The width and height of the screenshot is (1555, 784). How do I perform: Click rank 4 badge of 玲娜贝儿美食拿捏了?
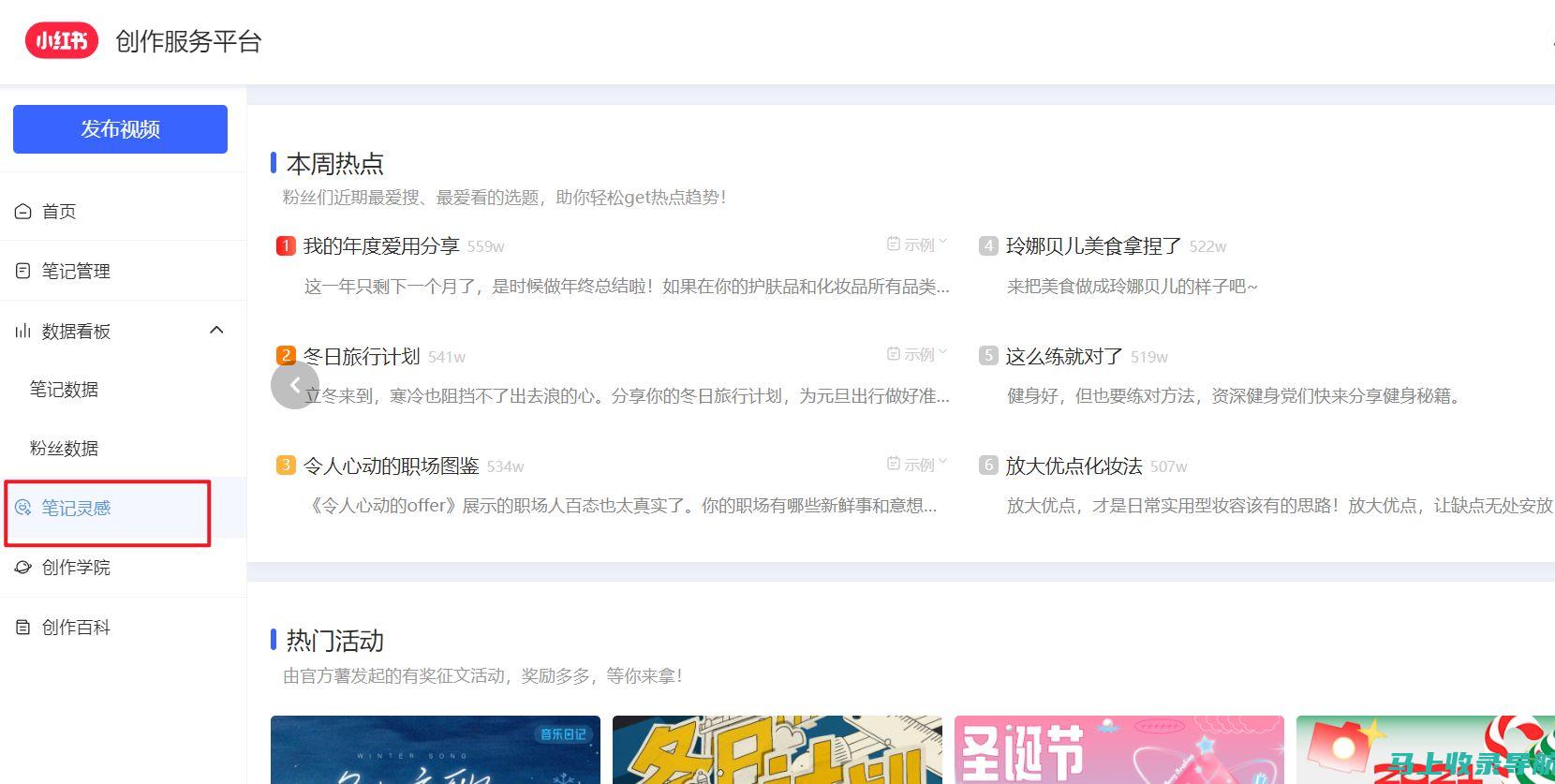988,245
